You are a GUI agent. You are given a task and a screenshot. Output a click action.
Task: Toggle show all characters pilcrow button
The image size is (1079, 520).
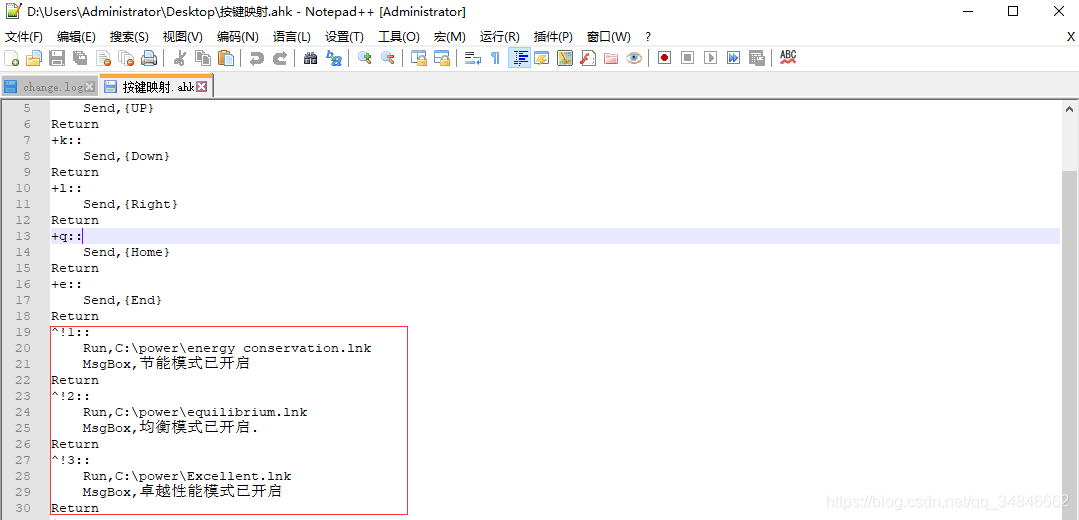[495, 58]
